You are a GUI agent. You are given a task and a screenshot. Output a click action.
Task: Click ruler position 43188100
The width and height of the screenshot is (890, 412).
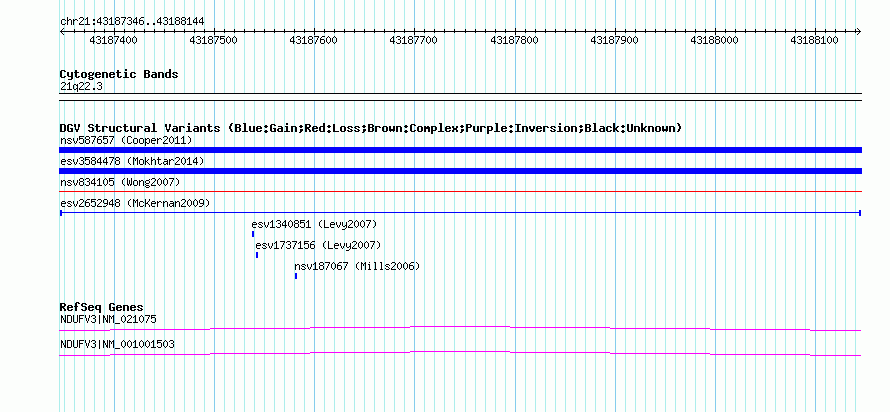(815, 40)
